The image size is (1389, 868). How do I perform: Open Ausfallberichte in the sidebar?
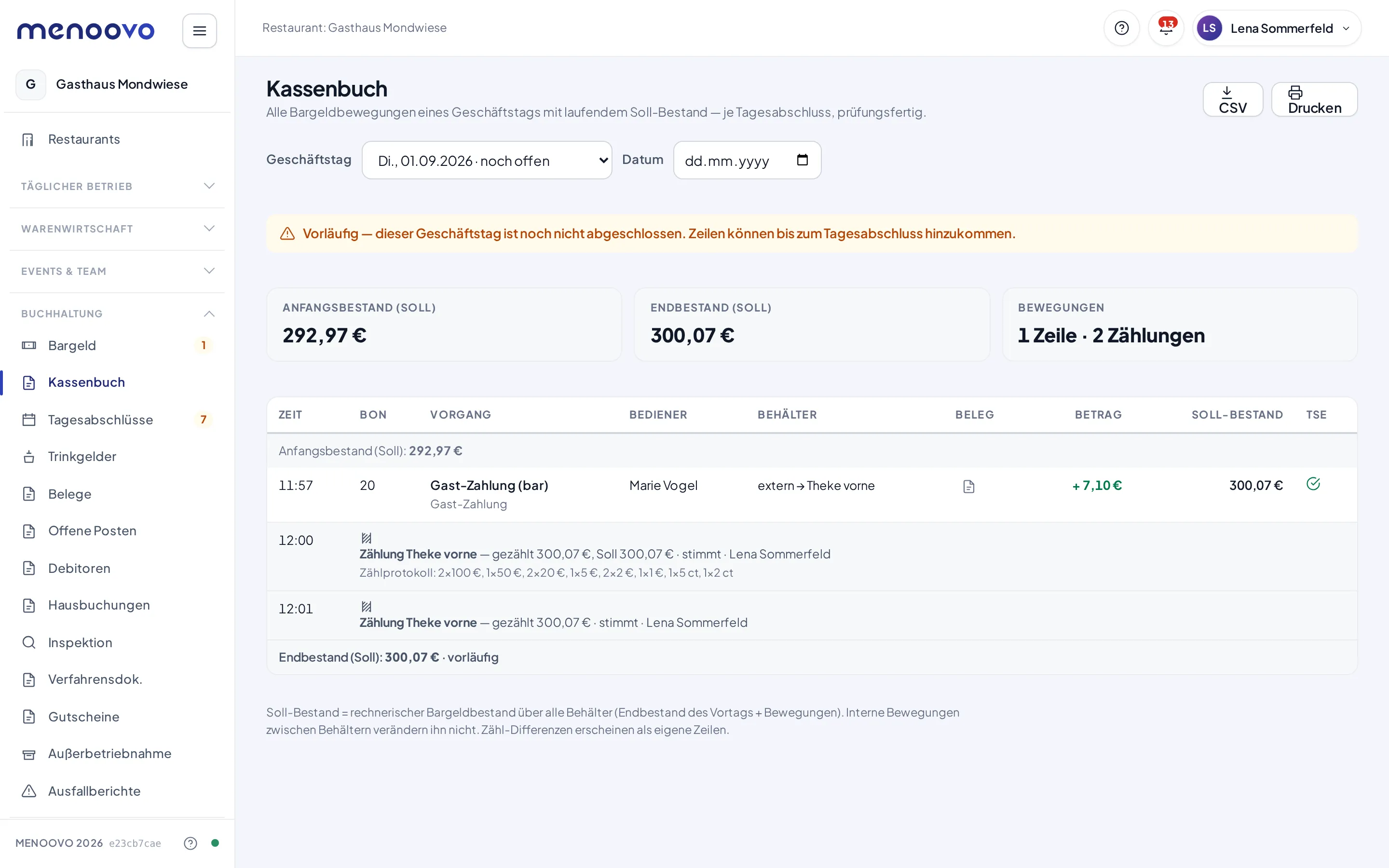click(x=117, y=791)
